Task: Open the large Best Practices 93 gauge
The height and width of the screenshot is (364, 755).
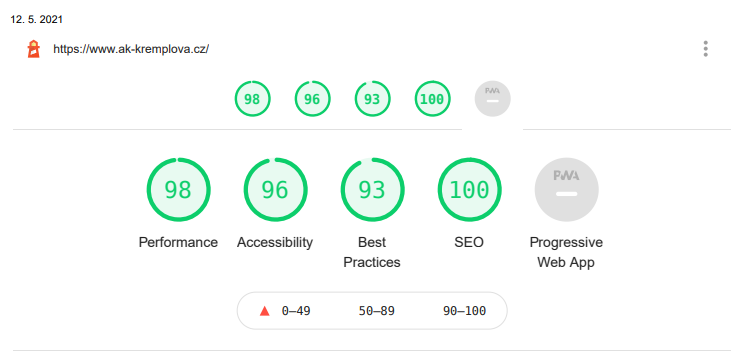Action: [x=372, y=190]
